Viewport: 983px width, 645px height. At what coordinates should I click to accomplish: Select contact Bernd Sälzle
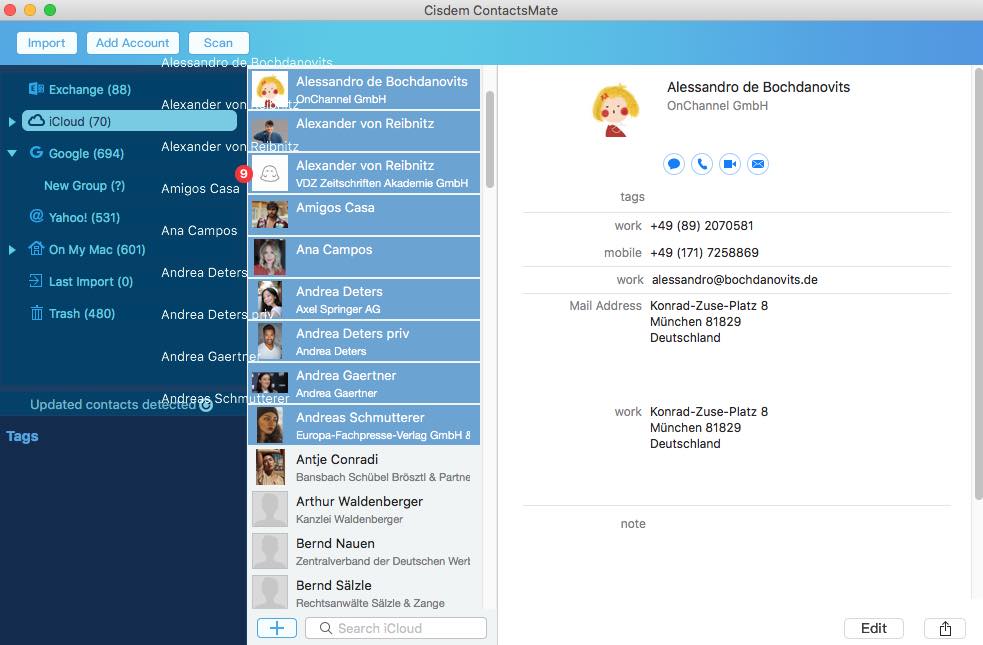[x=364, y=593]
